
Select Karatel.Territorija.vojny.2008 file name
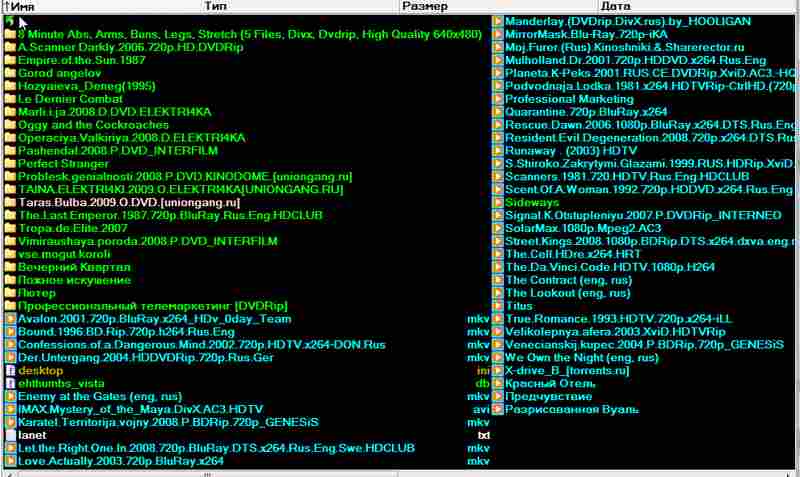click(168, 422)
